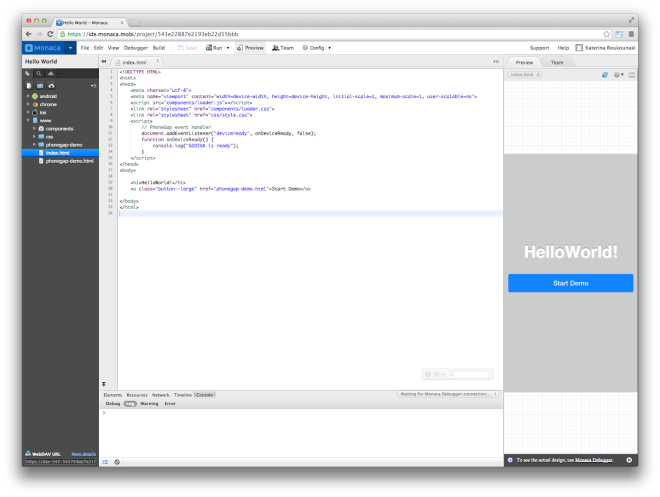The image size is (660, 497).
Task: Open the View menu
Action: [x=113, y=48]
